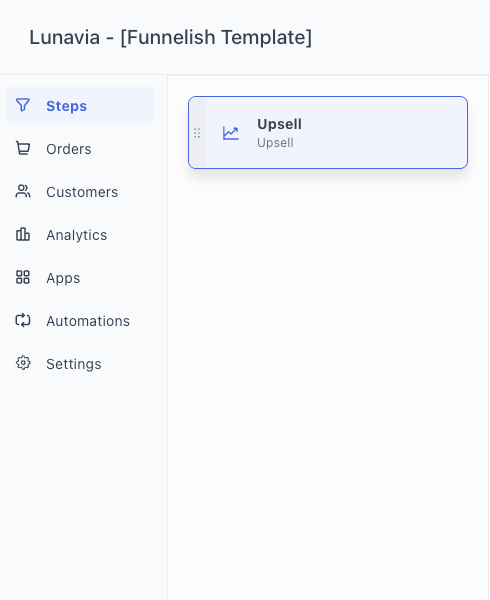Click the people icon for Customers
The image size is (490, 600).
[x=23, y=191]
